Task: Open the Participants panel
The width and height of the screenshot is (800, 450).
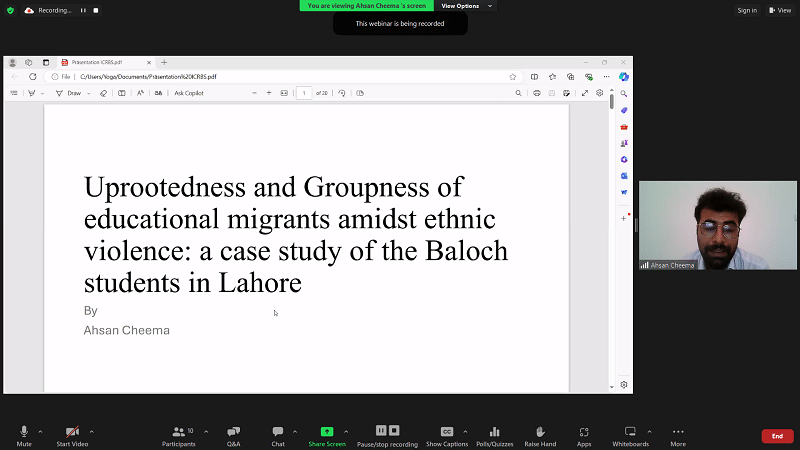Action: pos(179,432)
